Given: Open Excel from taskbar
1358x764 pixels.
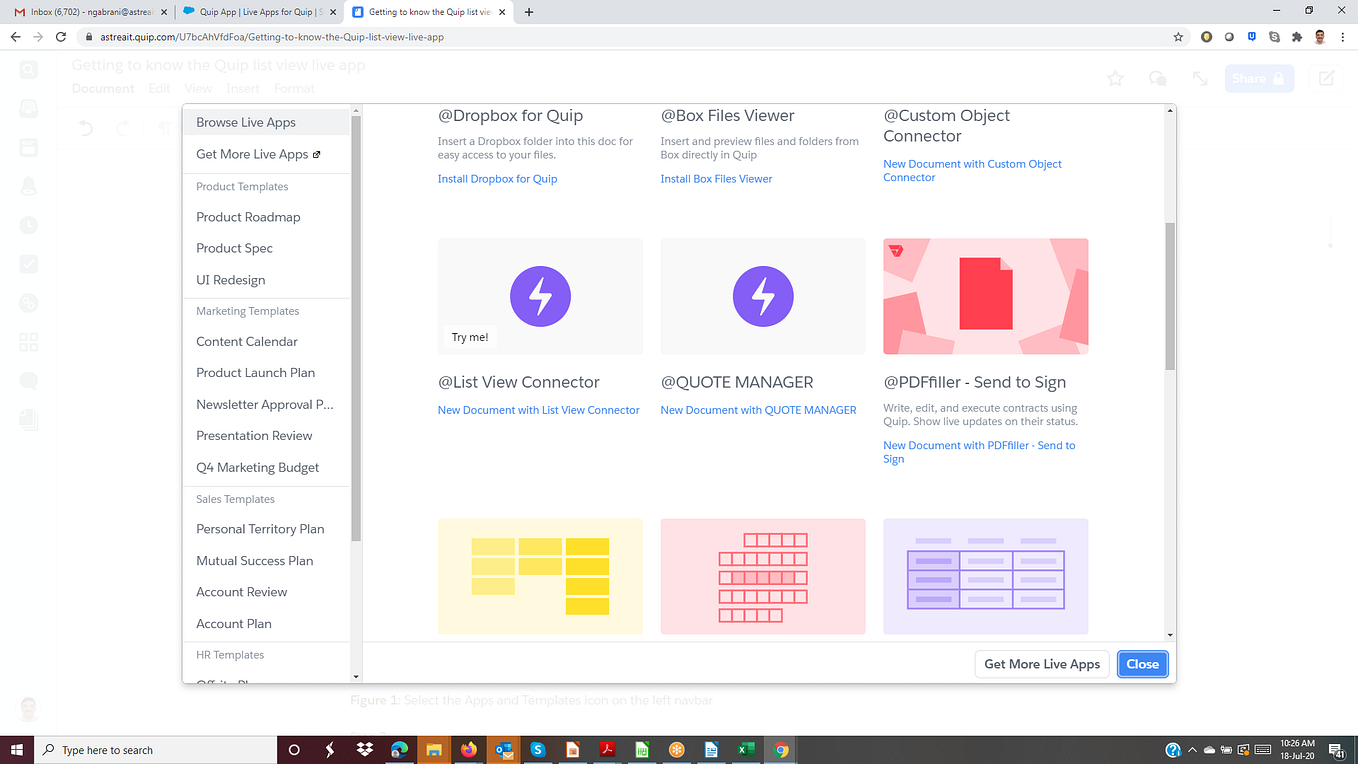Looking at the screenshot, I should (746, 750).
